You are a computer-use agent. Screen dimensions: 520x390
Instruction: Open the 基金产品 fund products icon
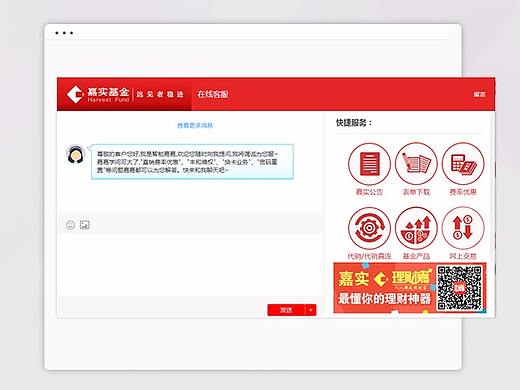click(x=416, y=228)
